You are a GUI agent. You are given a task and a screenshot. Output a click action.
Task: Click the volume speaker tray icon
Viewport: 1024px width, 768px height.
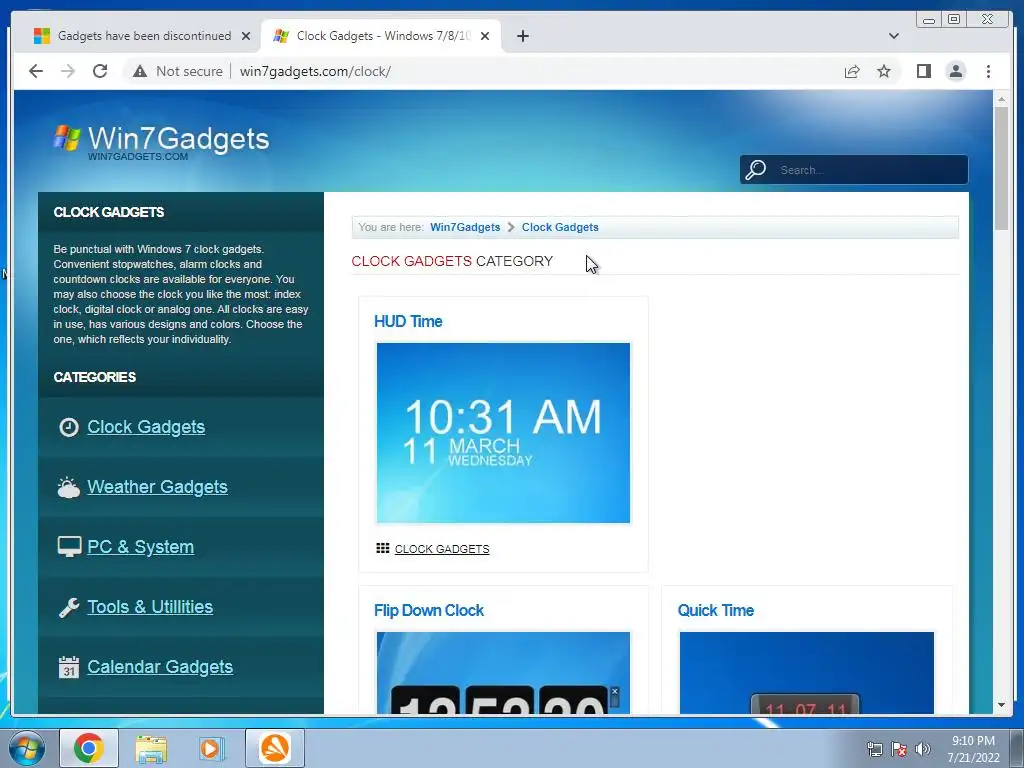tap(923, 749)
